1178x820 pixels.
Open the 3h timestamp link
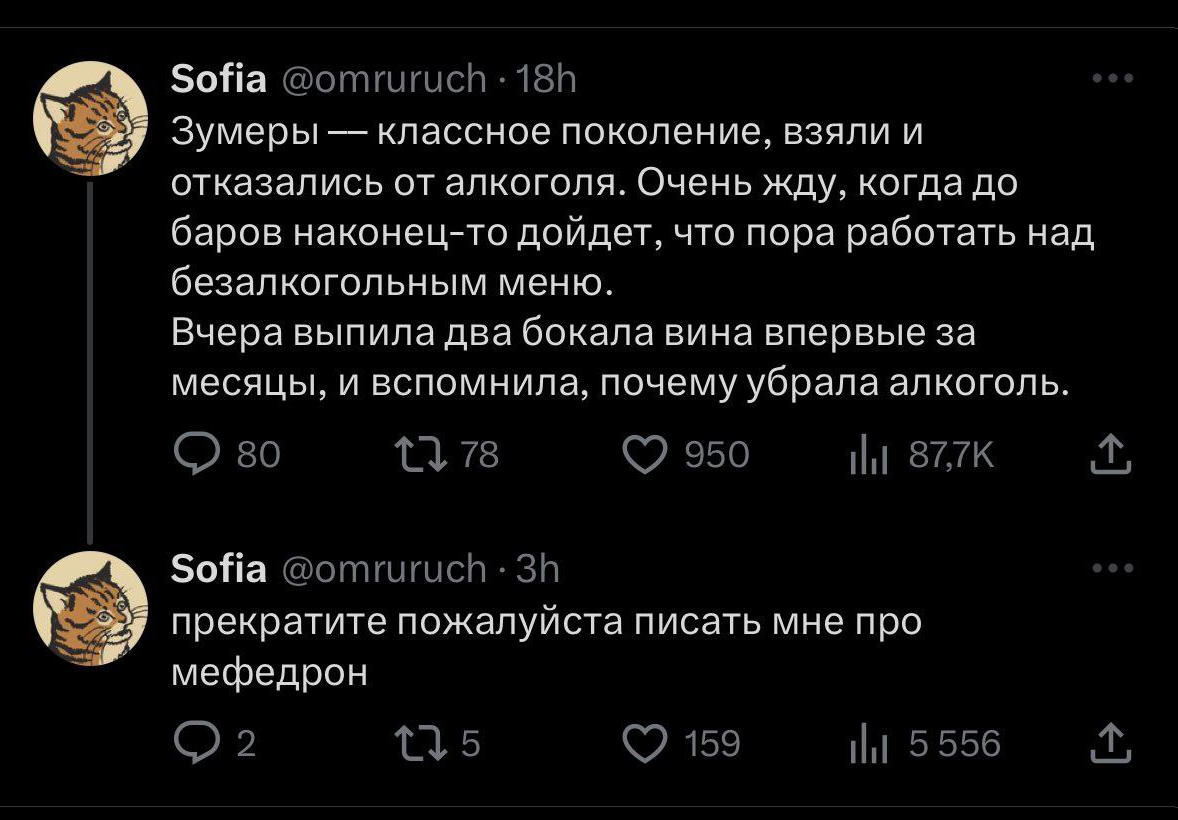(x=539, y=568)
